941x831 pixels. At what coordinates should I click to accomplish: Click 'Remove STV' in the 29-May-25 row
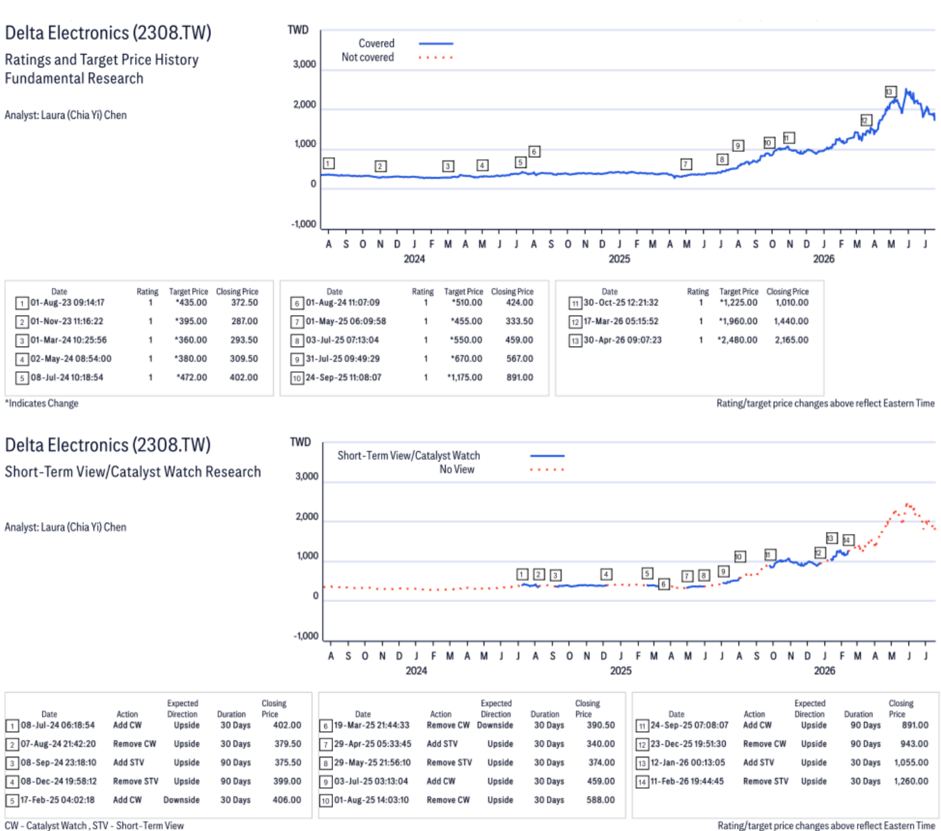(449, 763)
